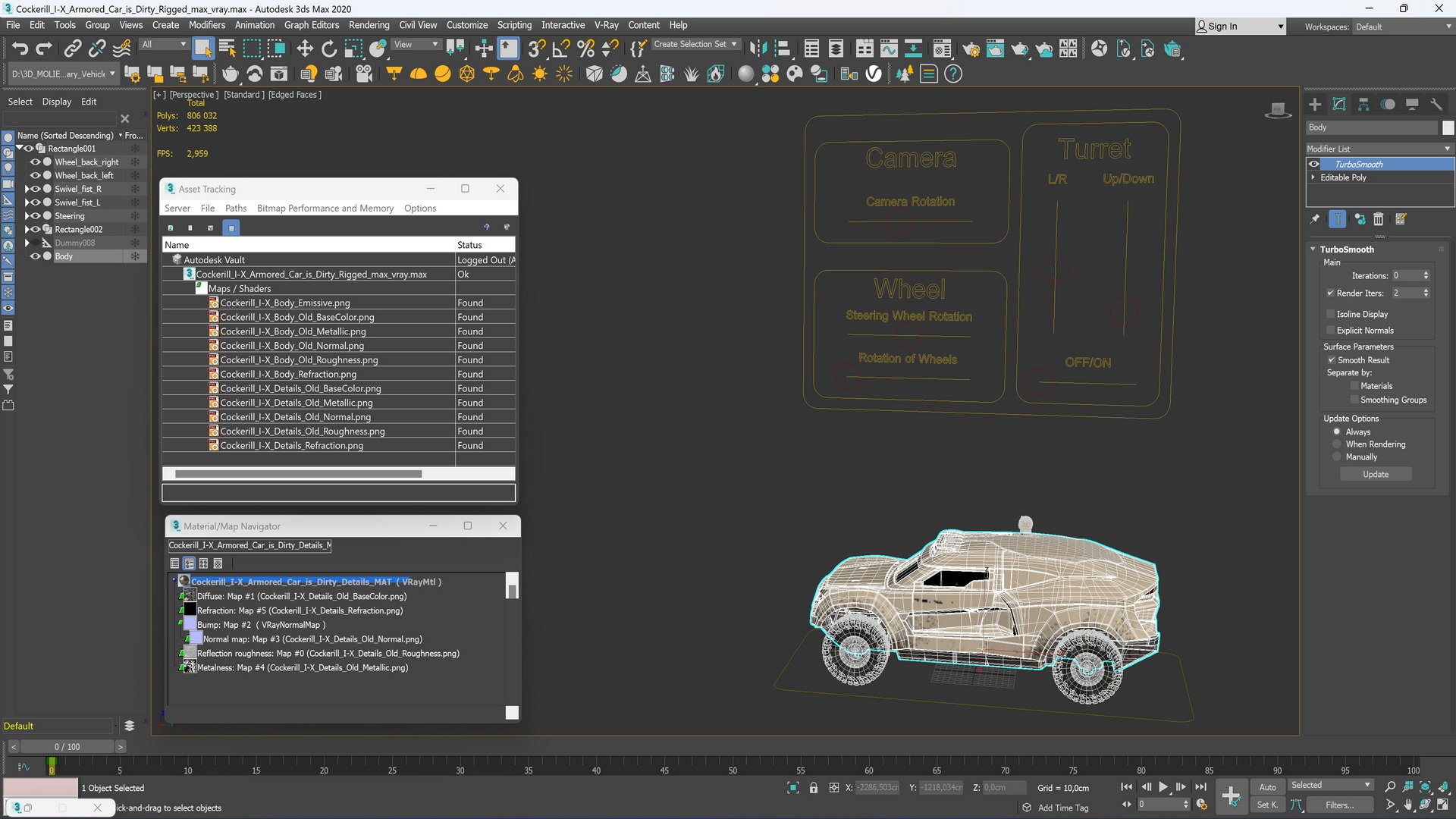Open the Rendered Frame Window icon
This screenshot has width=1456, height=819.
click(995, 49)
